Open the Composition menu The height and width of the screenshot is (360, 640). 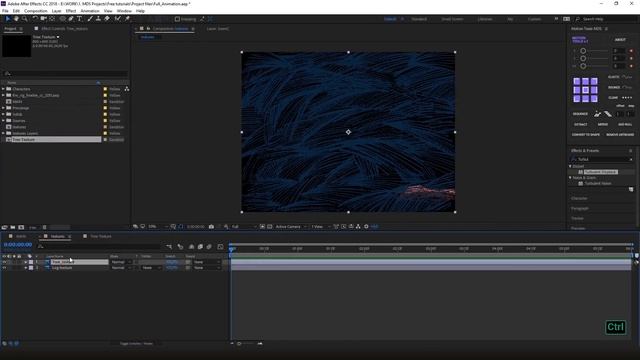pyautogui.click(x=36, y=11)
